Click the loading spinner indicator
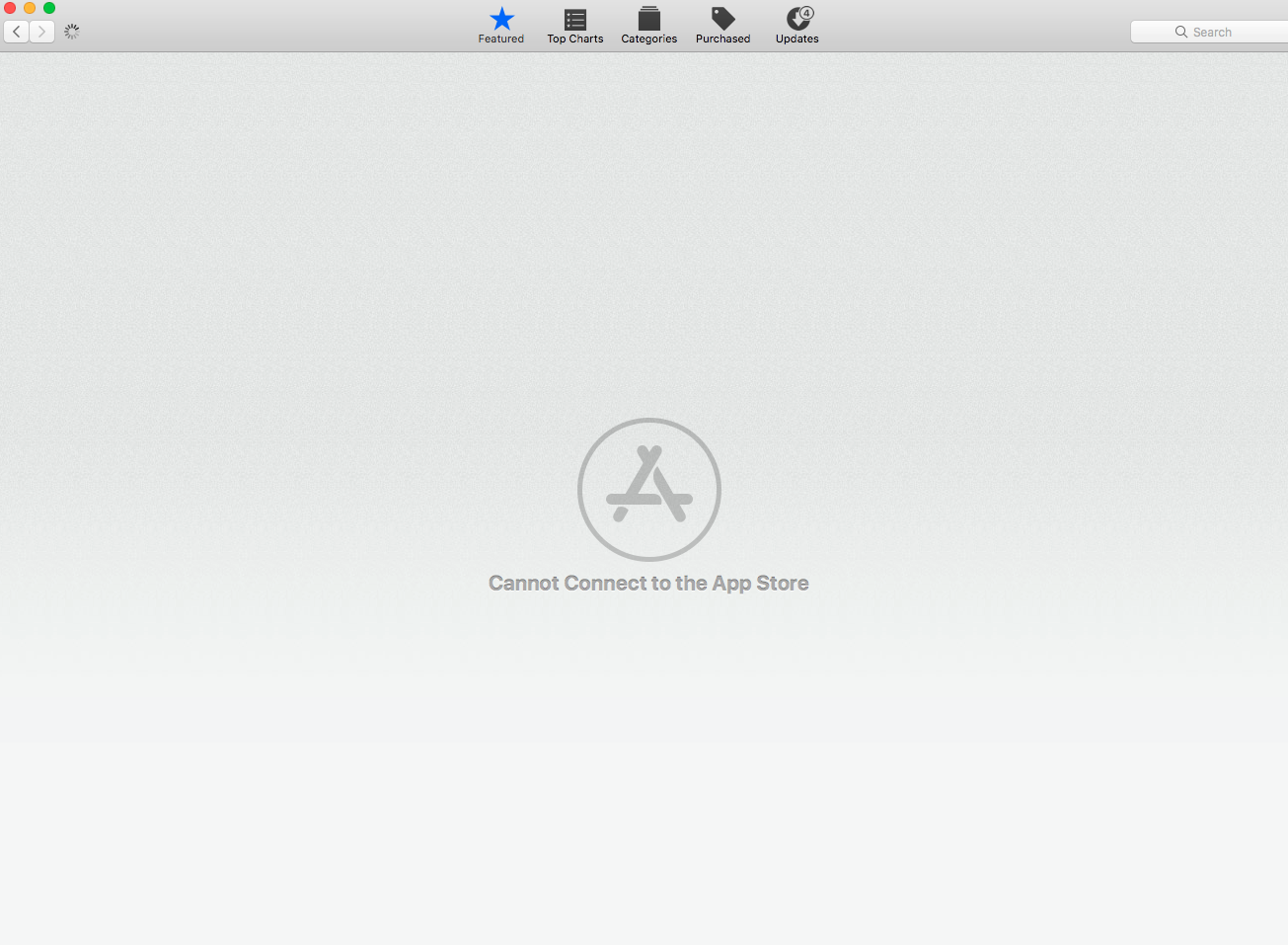Viewport: 1288px width, 945px height. coord(72,32)
